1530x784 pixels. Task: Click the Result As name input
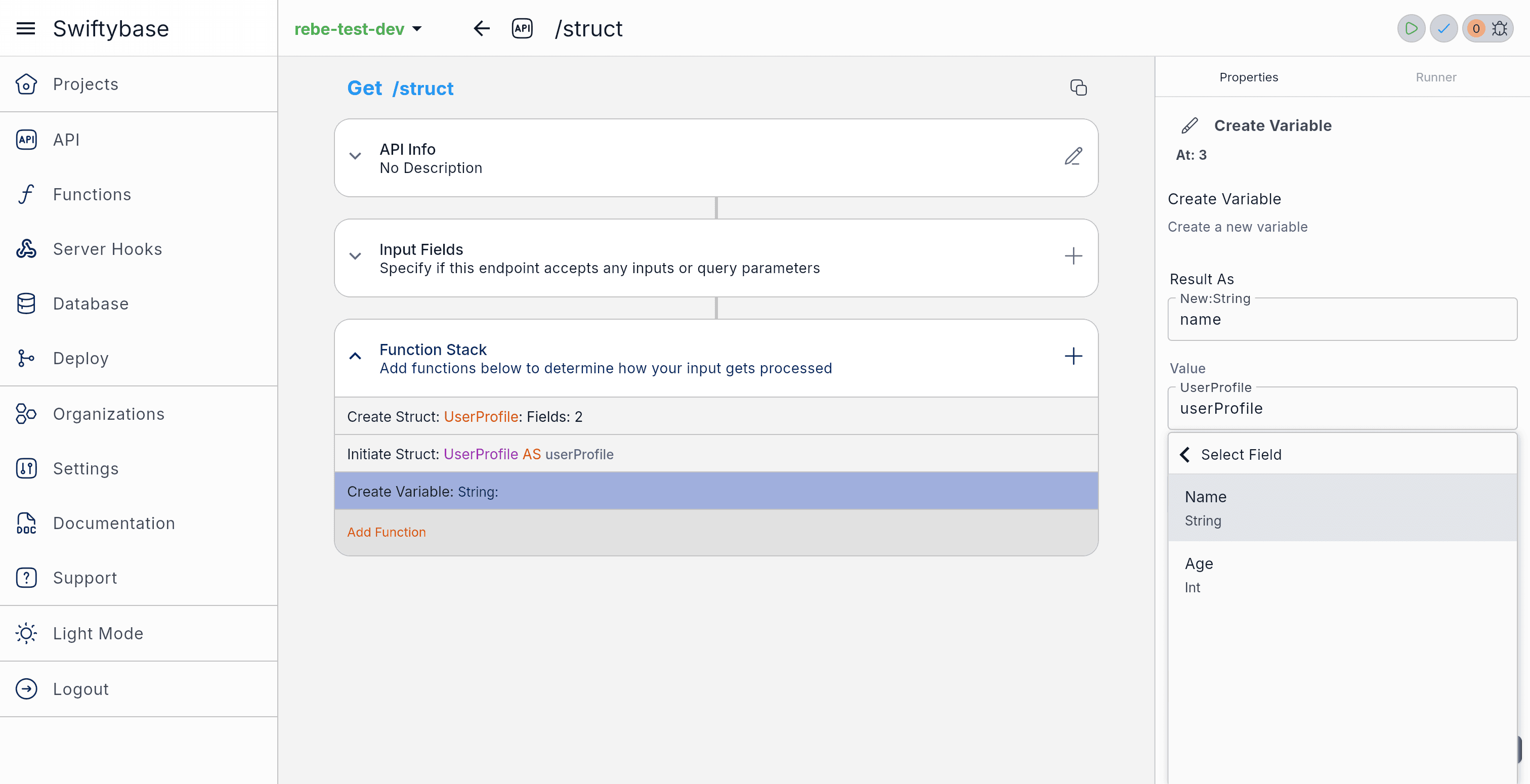point(1342,320)
